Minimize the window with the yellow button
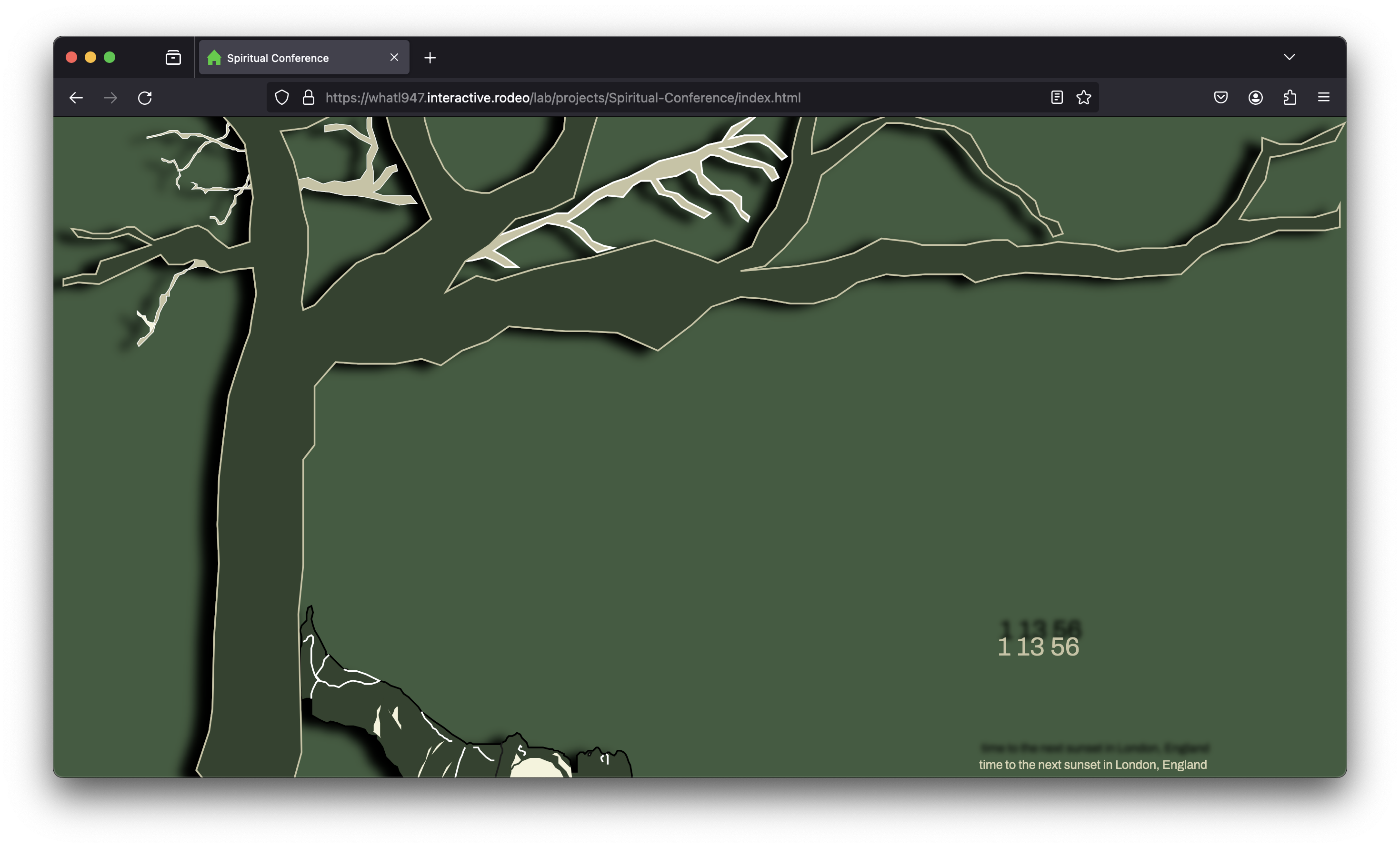 point(90,57)
